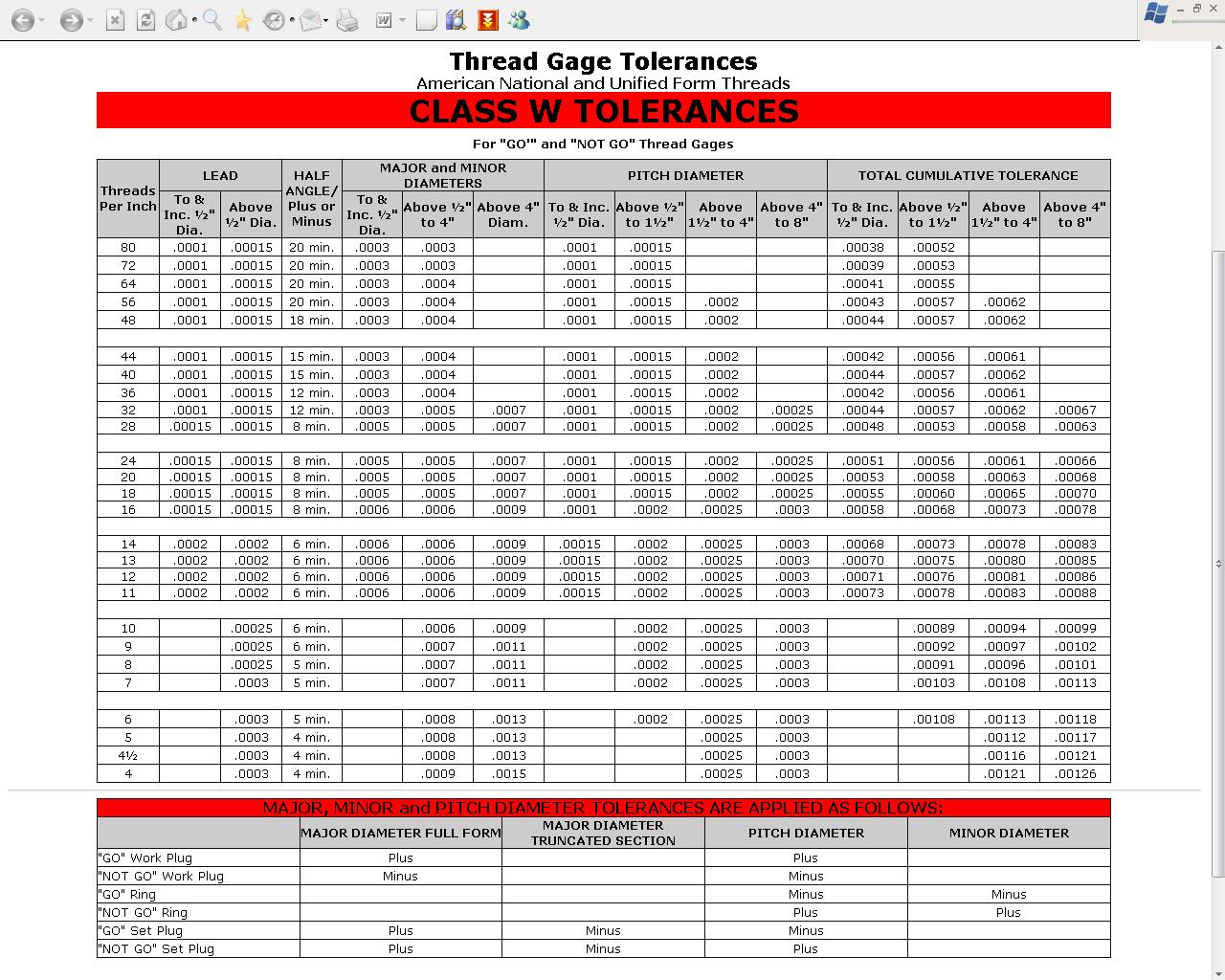Open browsing History with the clock icon

pyautogui.click(x=275, y=19)
